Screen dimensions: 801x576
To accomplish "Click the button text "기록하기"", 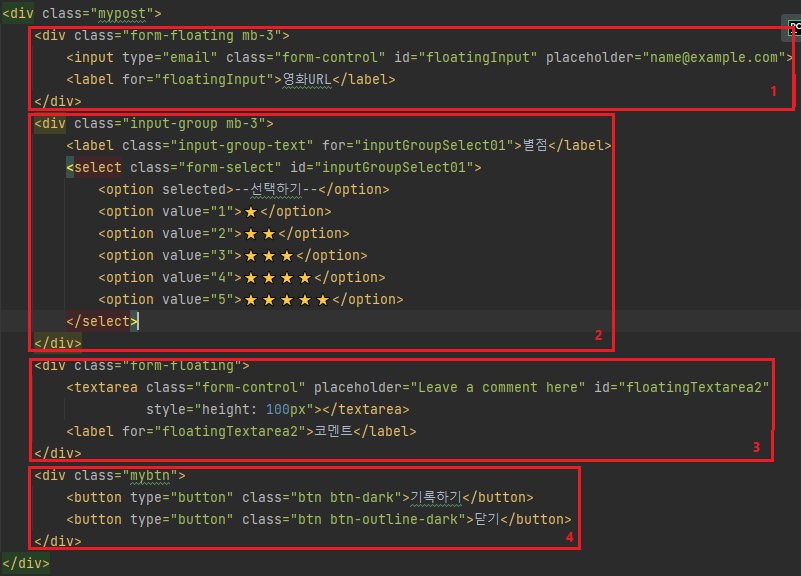I will point(436,498).
